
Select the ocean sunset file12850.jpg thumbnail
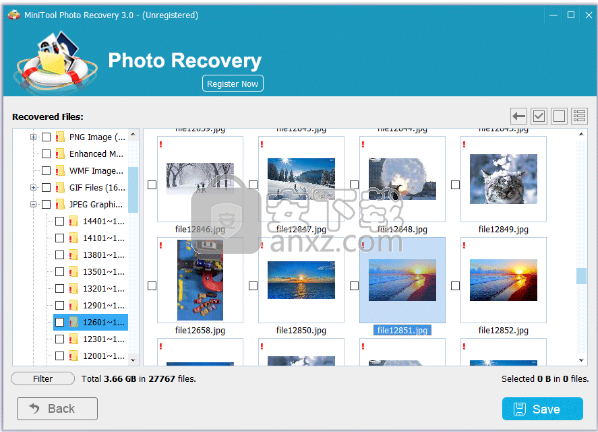301,280
